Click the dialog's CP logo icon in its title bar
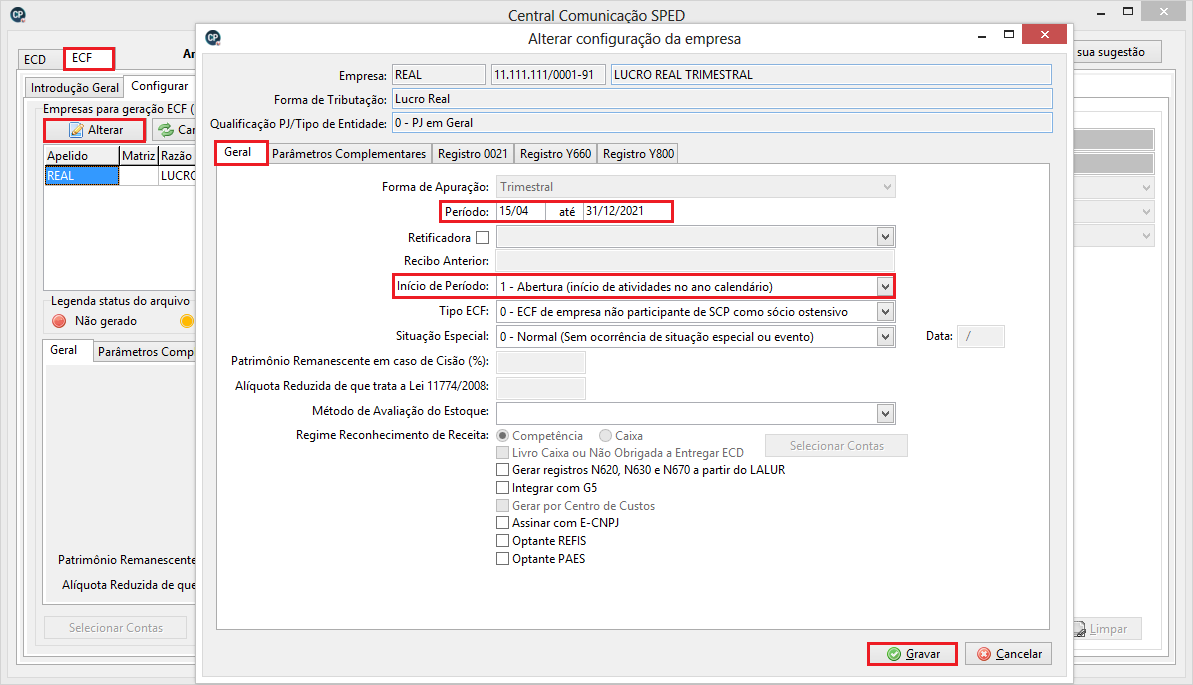Image resolution: width=1193 pixels, height=685 pixels. click(213, 37)
